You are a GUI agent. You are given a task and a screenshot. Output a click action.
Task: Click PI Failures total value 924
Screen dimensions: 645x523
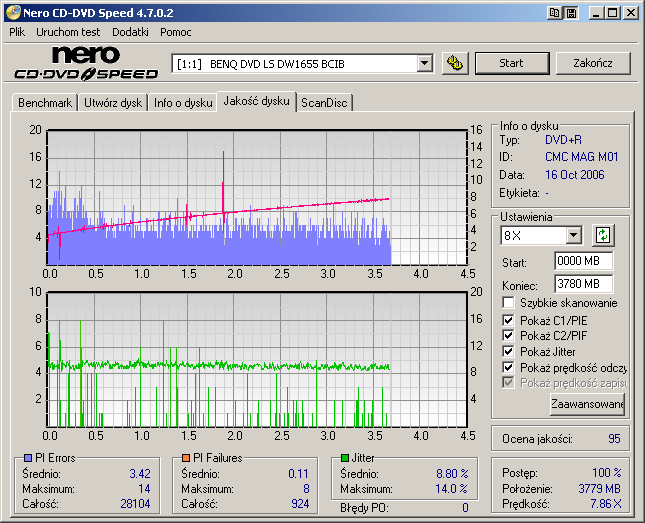[x=300, y=504]
